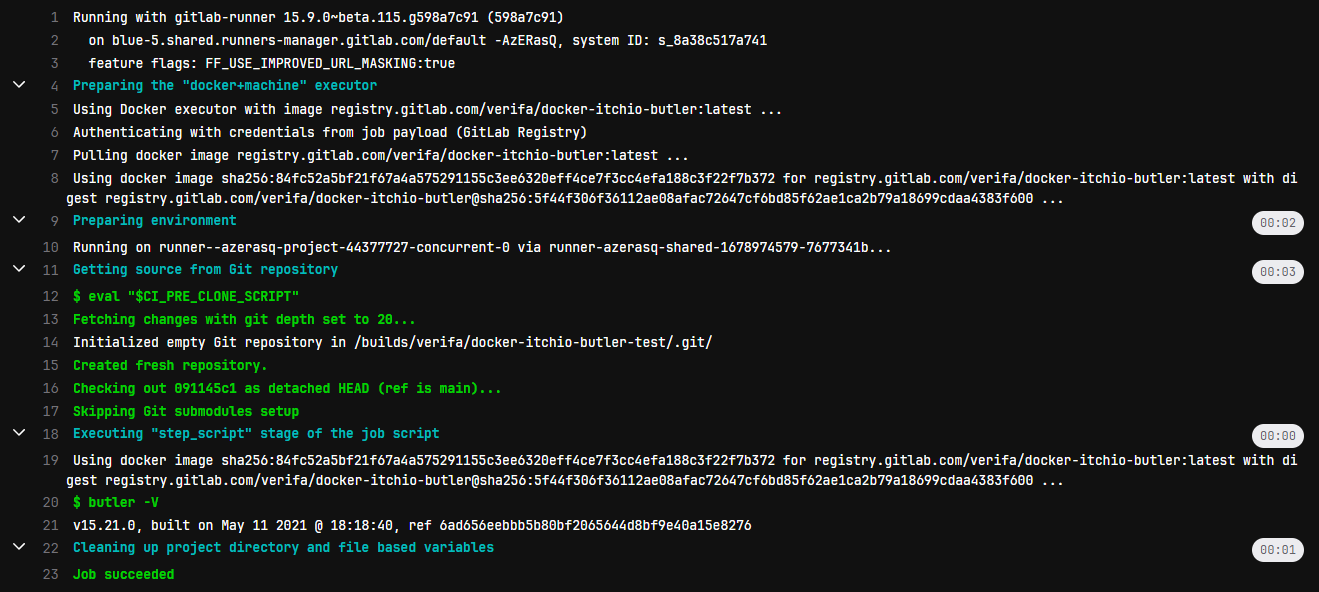
Task: Click the "Getting source from Git repository" header text
Action: click(x=205, y=269)
